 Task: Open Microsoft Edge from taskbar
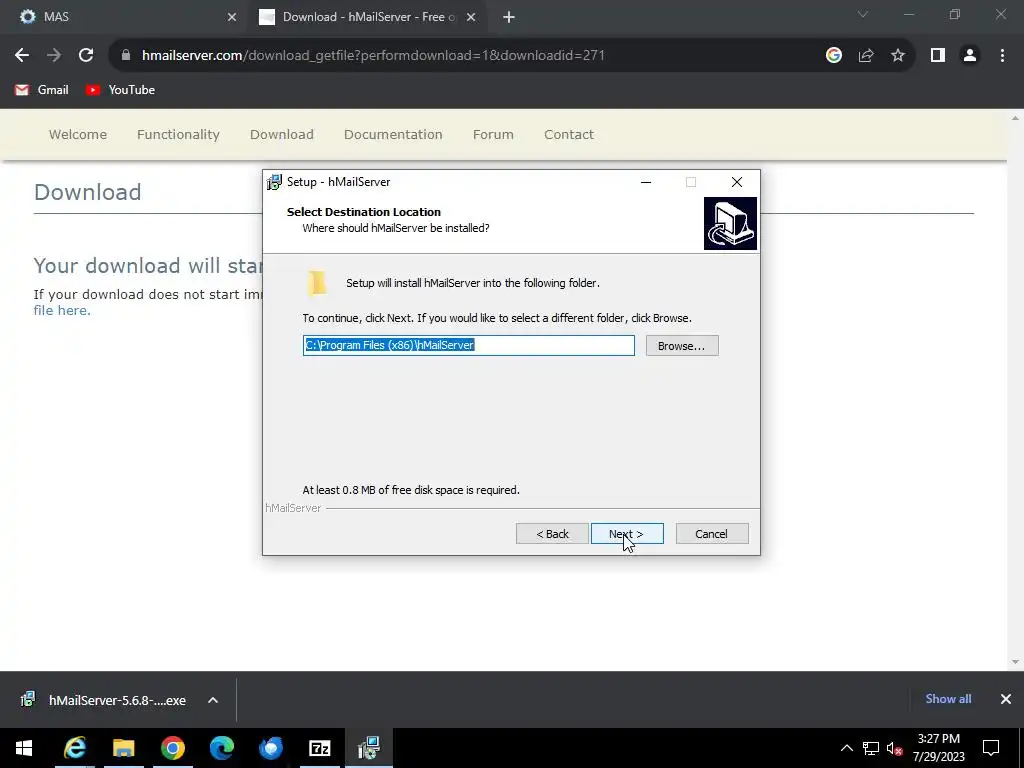coord(222,748)
